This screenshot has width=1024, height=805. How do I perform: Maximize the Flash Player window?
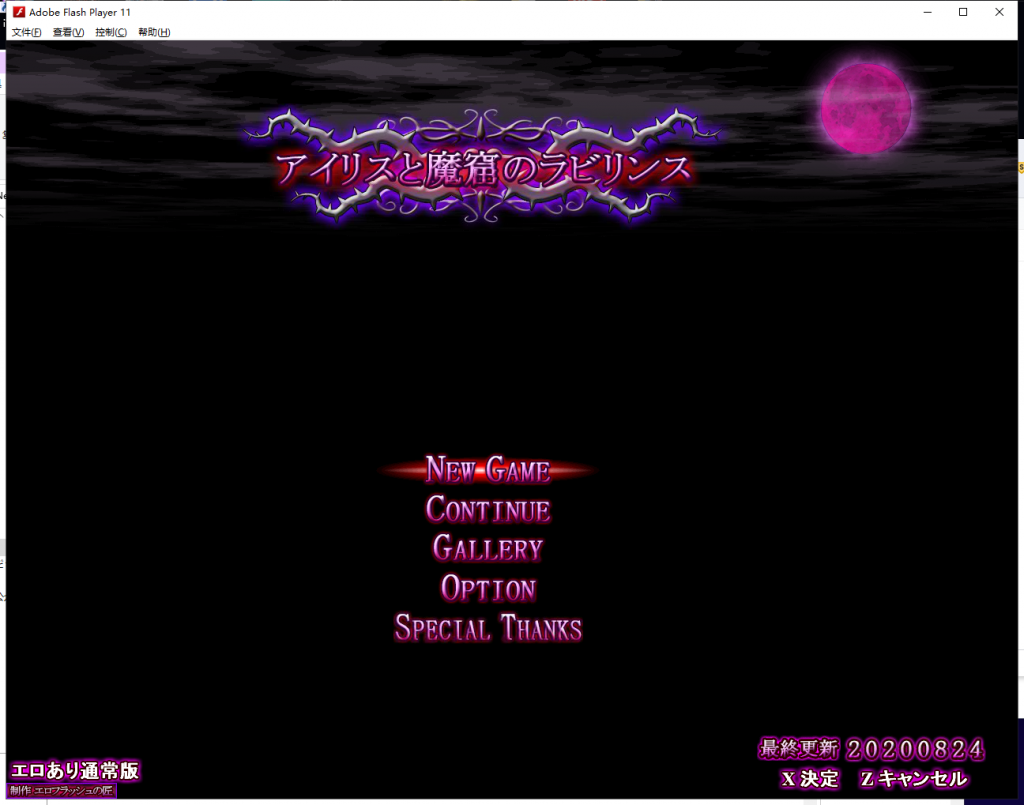[963, 12]
